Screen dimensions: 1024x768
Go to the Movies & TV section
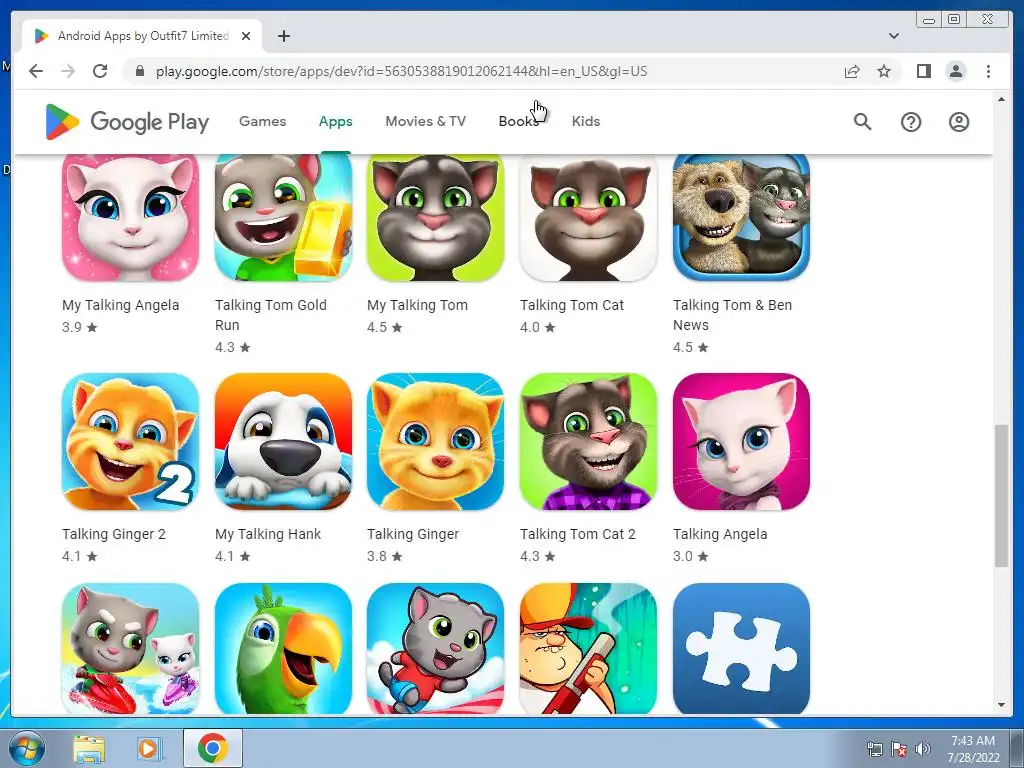(x=426, y=121)
